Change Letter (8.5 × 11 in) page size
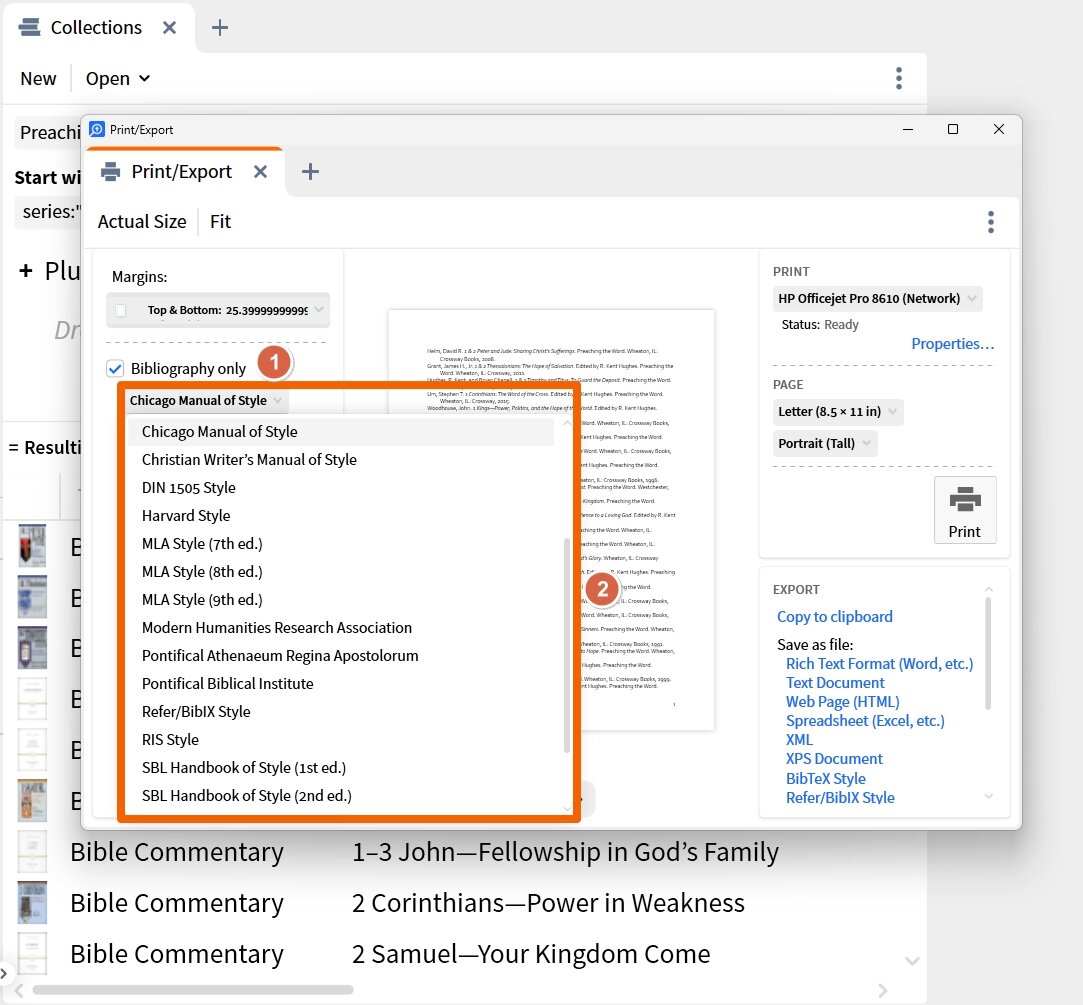This screenshot has width=1083, height=1005. coord(838,412)
